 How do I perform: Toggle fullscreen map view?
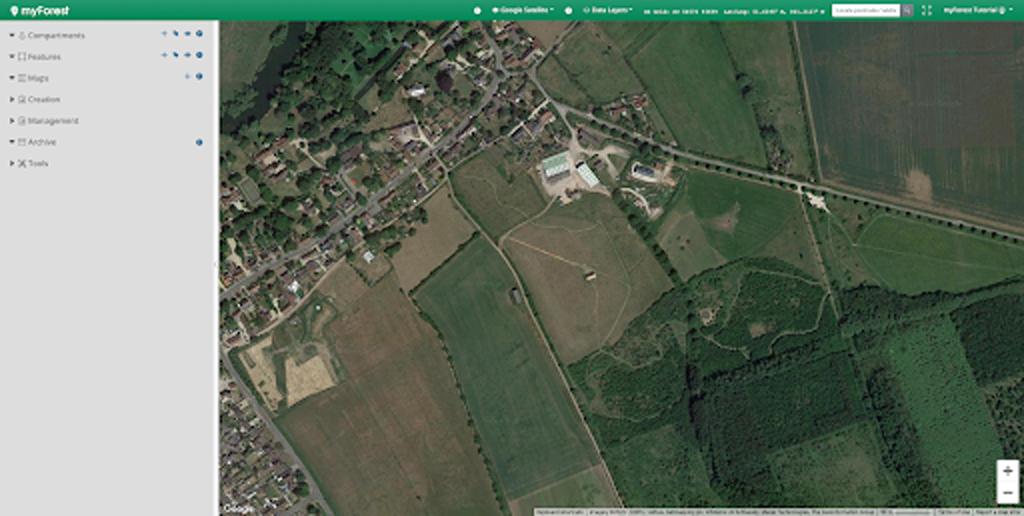(x=927, y=10)
